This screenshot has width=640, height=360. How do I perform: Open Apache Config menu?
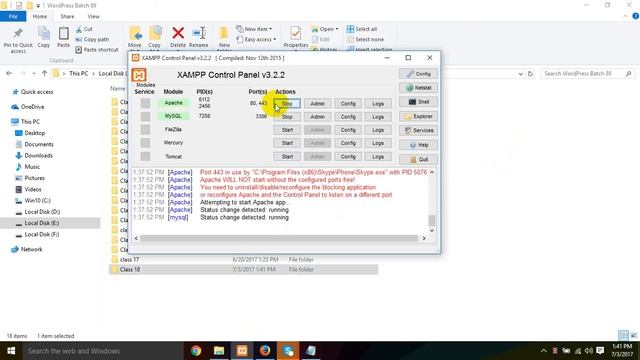(x=348, y=104)
